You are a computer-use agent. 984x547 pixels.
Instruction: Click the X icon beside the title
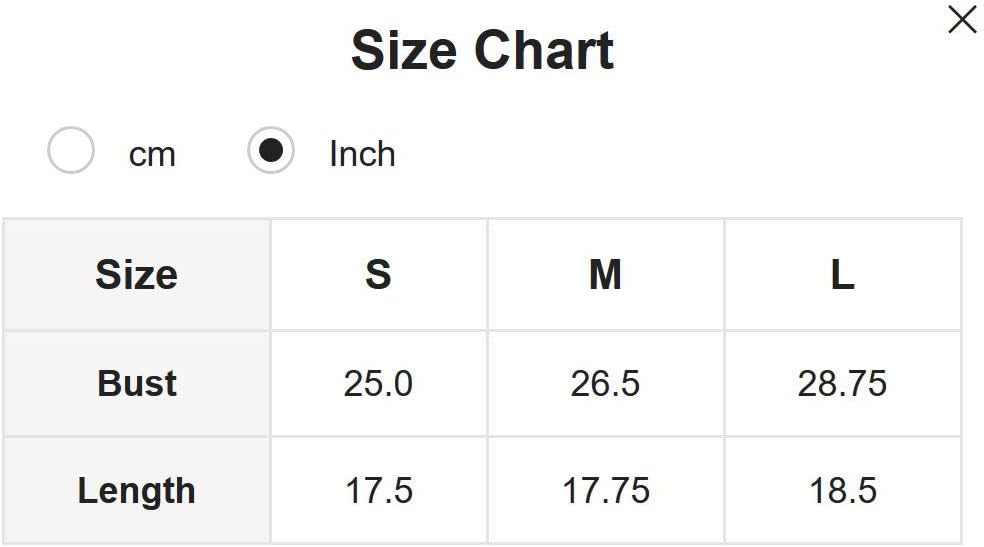(962, 20)
